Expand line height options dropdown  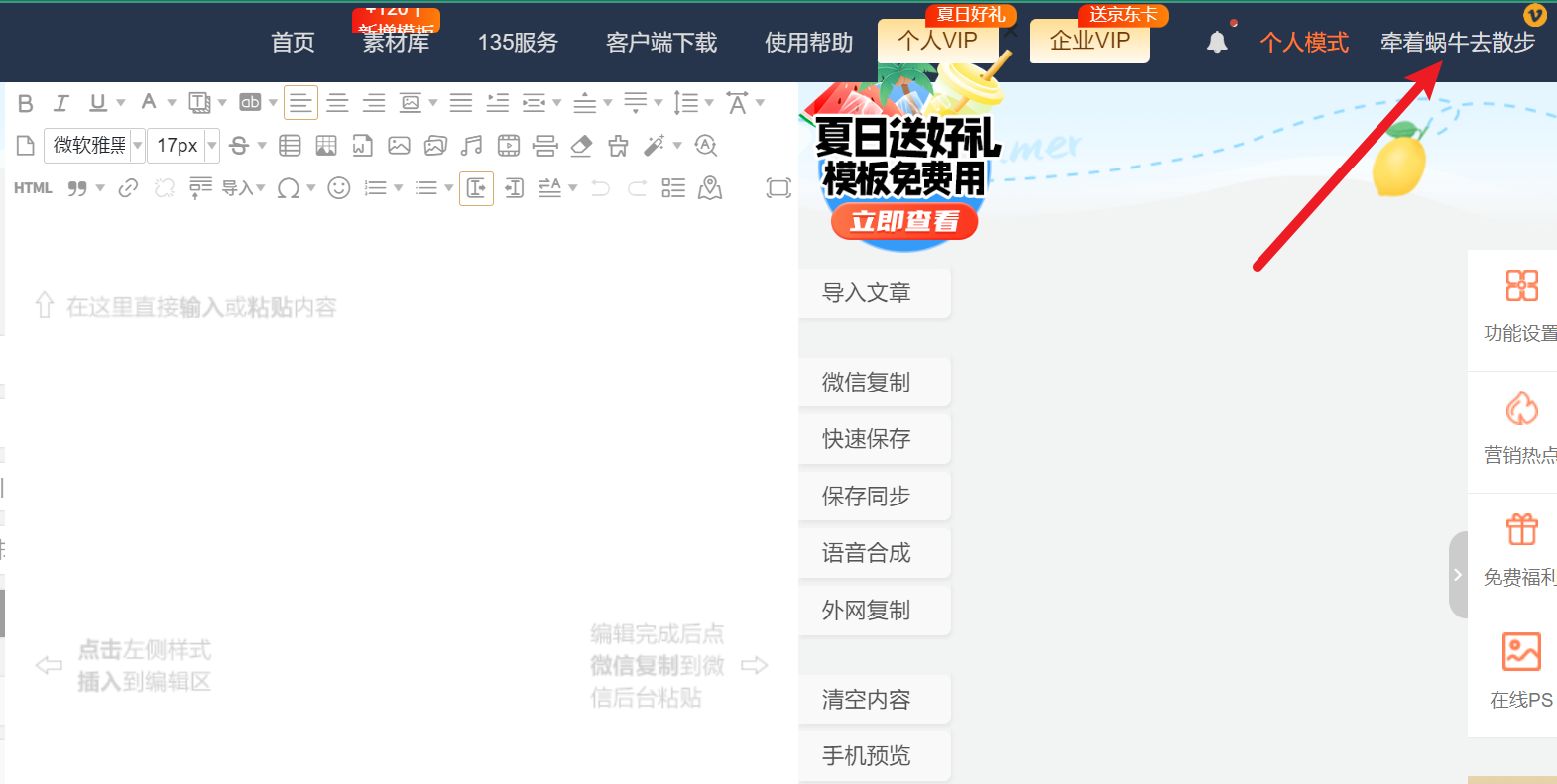click(x=709, y=103)
